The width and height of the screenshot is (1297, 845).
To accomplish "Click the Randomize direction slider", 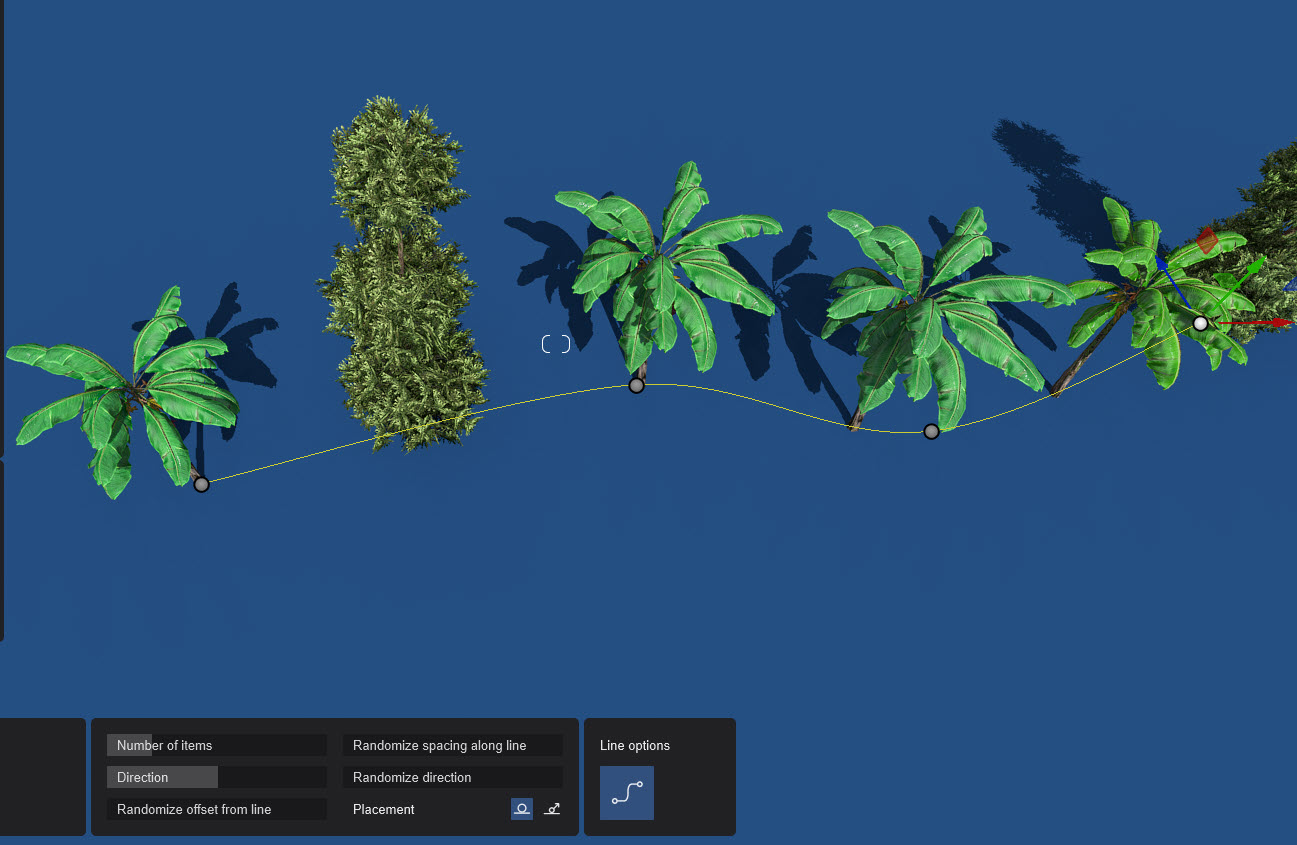I will point(452,777).
